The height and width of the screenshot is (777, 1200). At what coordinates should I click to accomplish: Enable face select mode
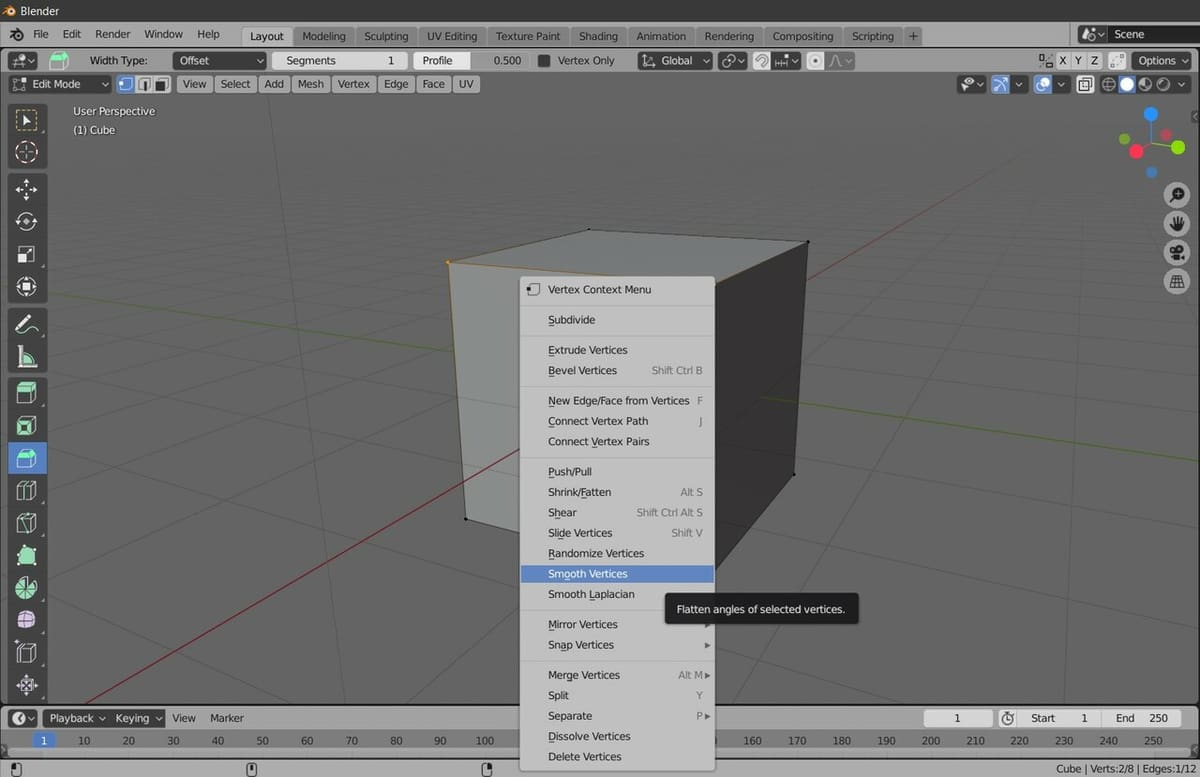coord(160,84)
